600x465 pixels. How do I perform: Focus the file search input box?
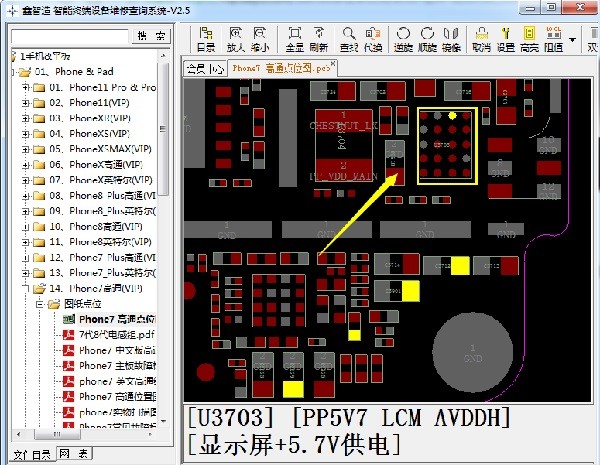point(70,36)
